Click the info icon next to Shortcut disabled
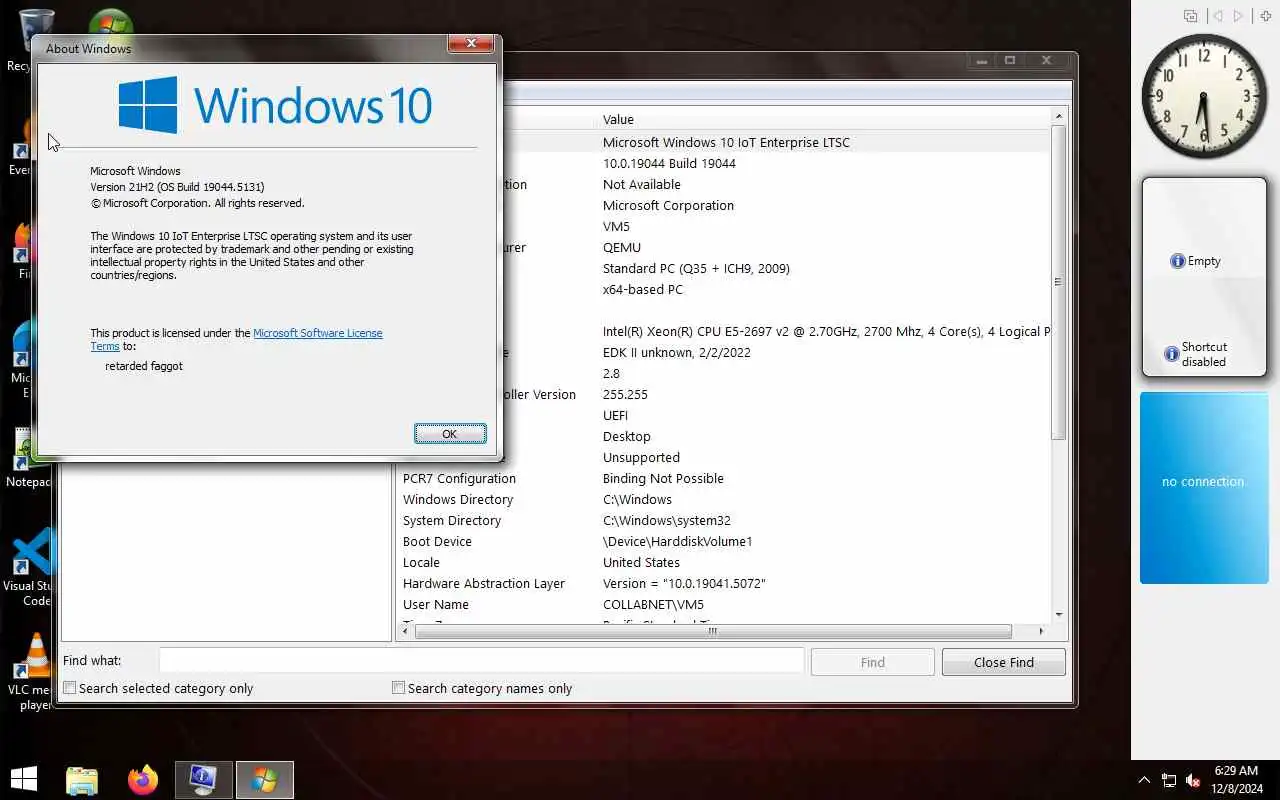Viewport: 1280px width, 800px height. (x=1171, y=354)
